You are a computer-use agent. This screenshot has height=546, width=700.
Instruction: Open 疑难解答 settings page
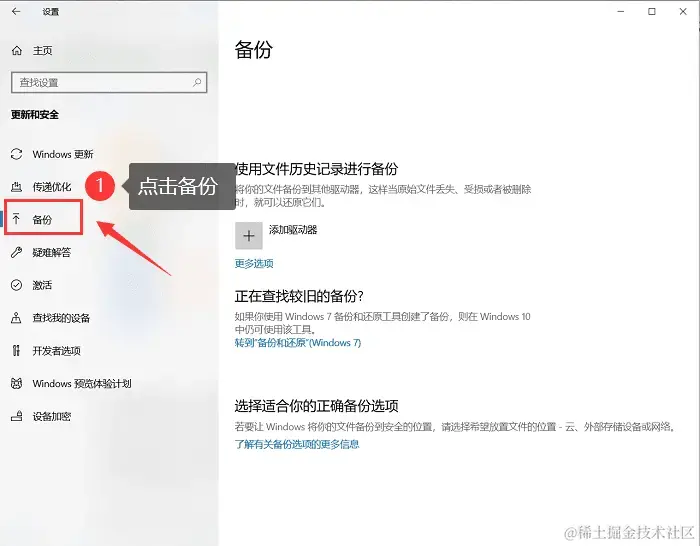click(x=52, y=252)
